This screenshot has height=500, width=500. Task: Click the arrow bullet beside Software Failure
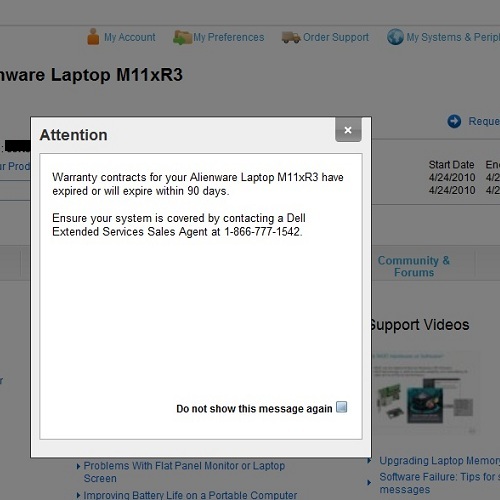[369, 482]
